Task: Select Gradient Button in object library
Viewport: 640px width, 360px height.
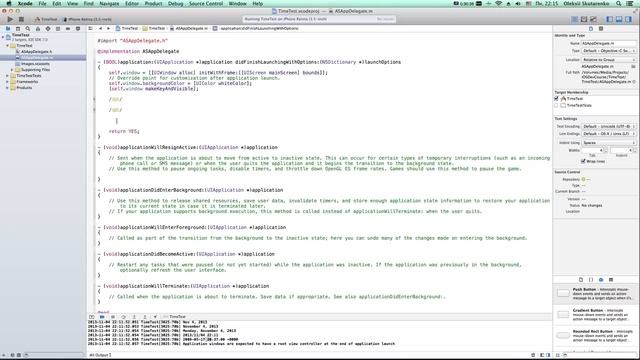Action: click(595, 314)
